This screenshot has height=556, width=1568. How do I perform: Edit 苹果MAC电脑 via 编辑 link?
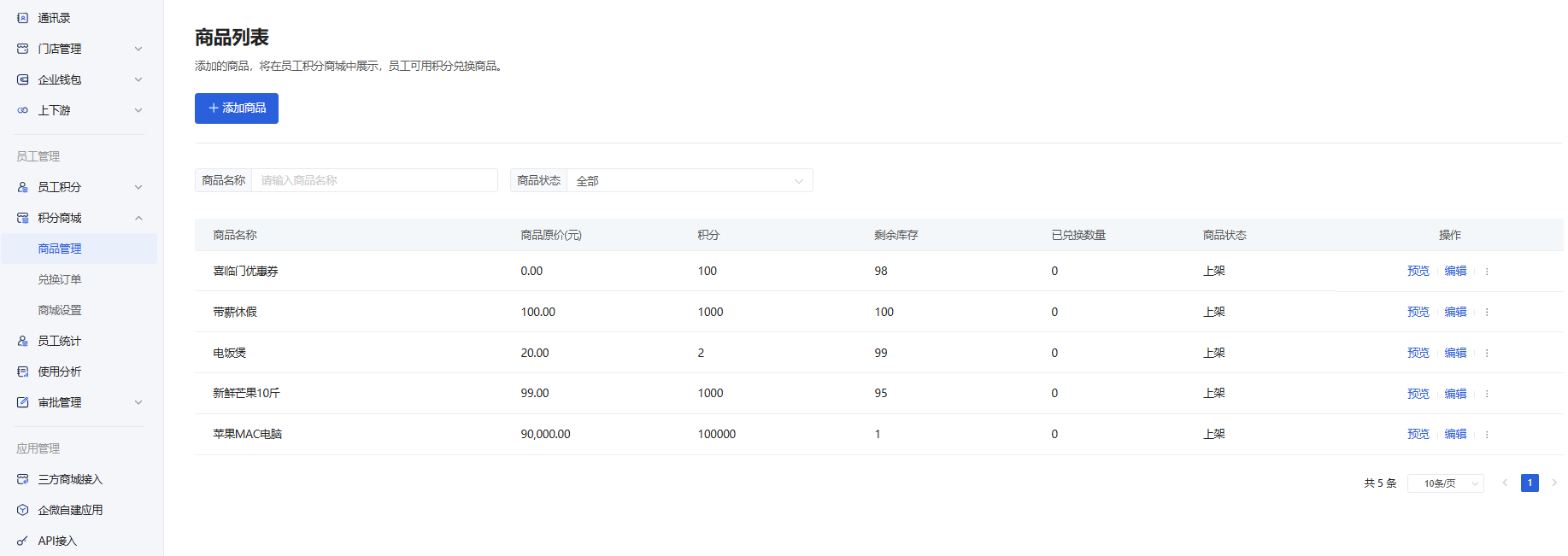point(1455,434)
